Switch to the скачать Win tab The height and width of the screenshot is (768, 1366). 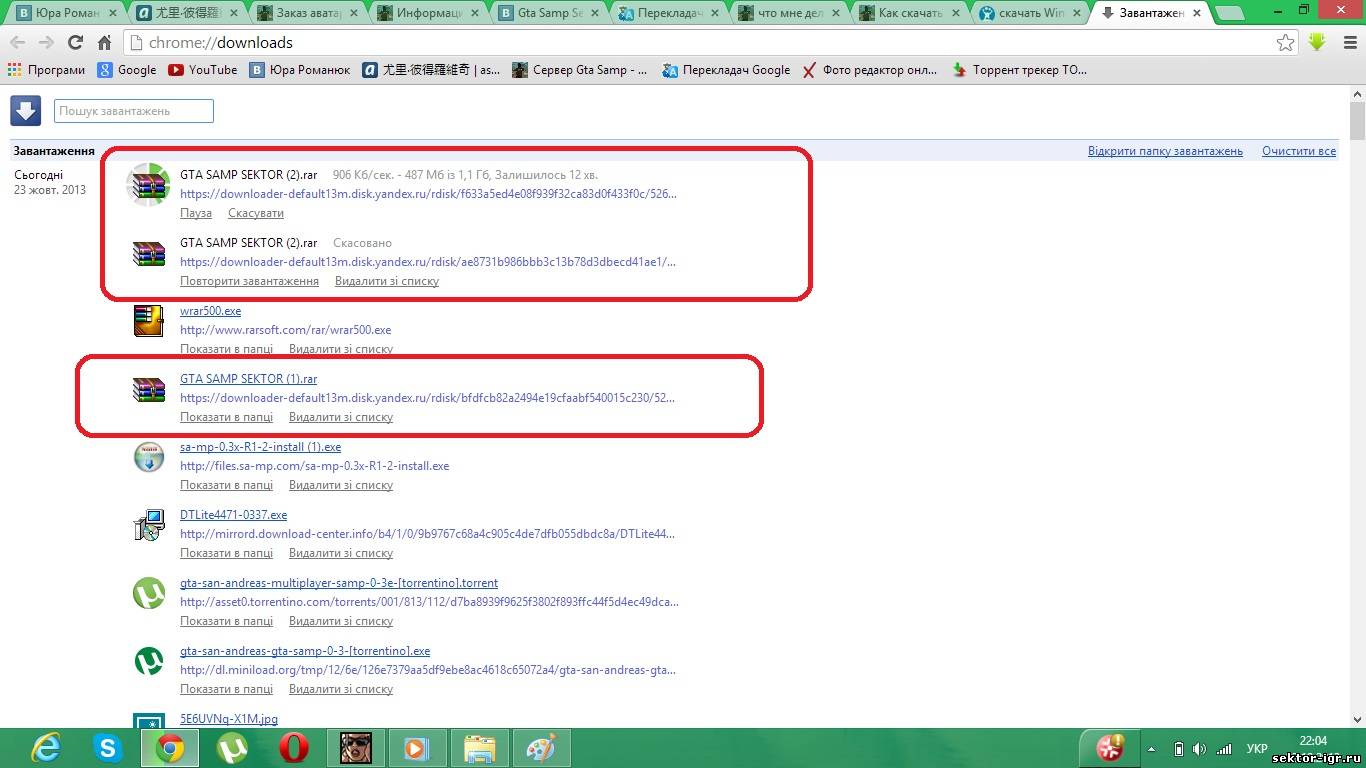[x=1031, y=14]
